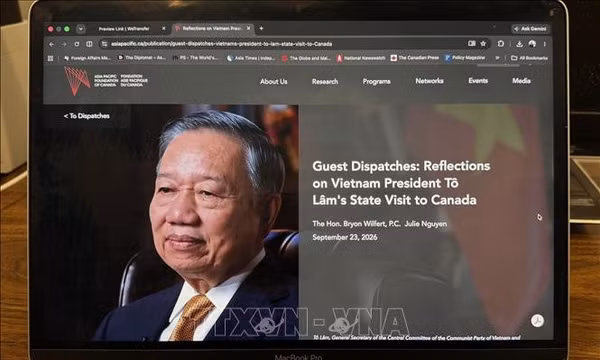Open the Networks menu
Viewport: 600px width, 360px height.
pyautogui.click(x=429, y=81)
